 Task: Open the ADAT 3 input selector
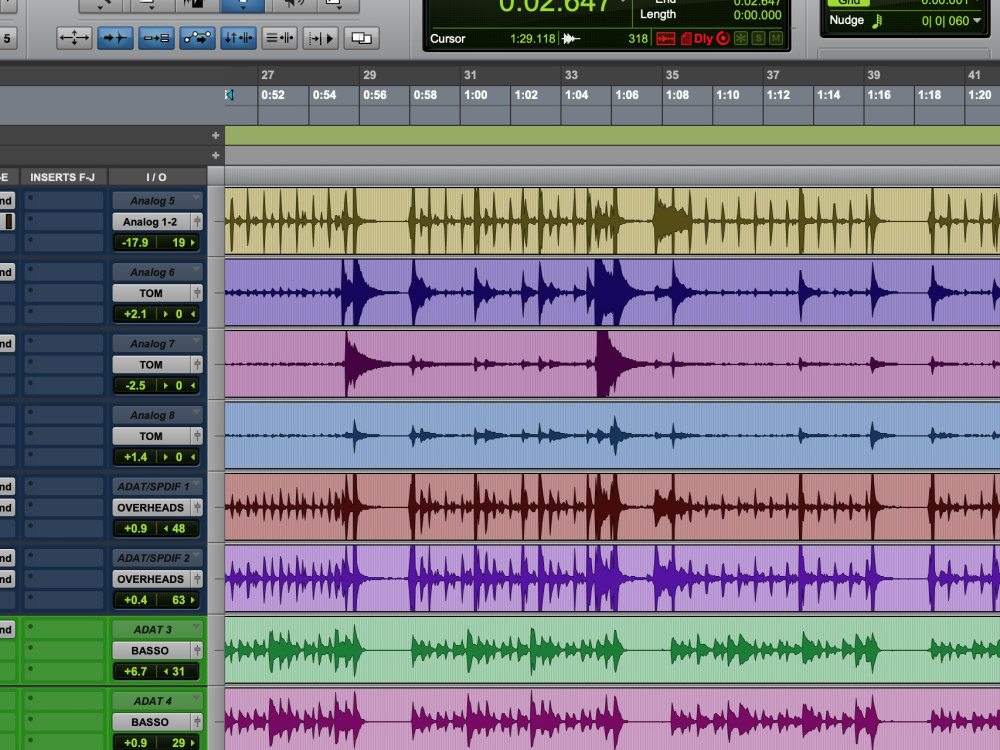tap(158, 629)
